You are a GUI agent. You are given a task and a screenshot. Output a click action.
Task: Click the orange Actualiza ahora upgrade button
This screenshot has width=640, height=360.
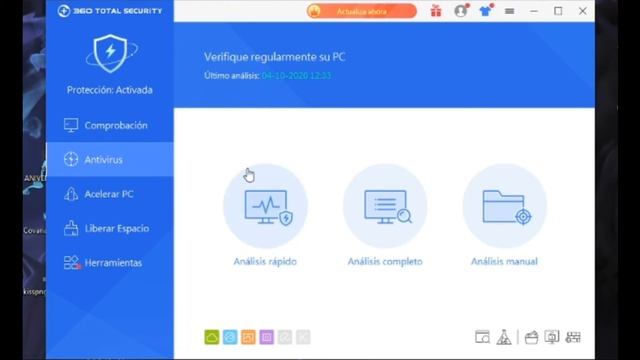tap(362, 11)
